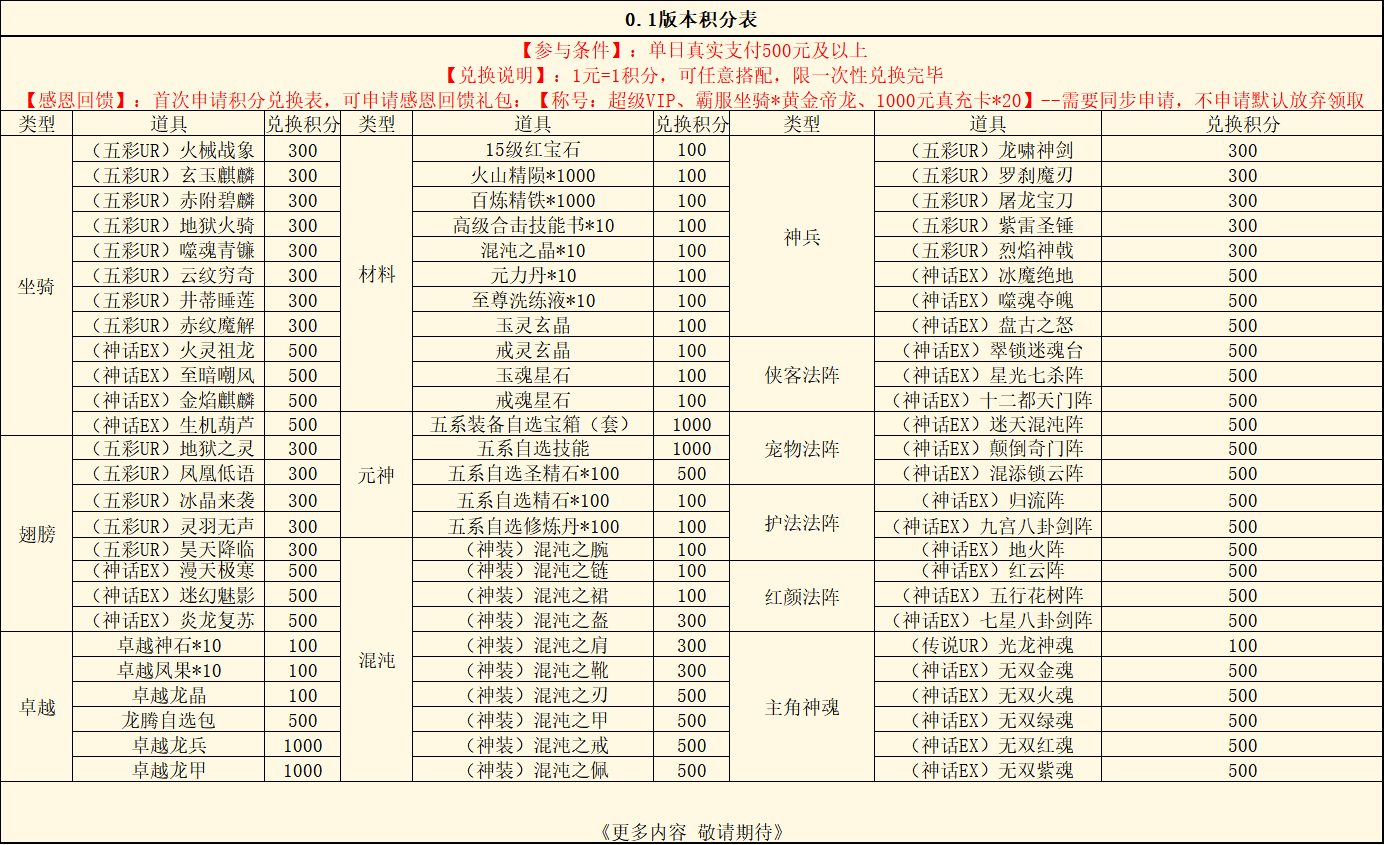Select item '(神话EX)生机葫芦'
The width and height of the screenshot is (1384, 845).
tap(169, 424)
